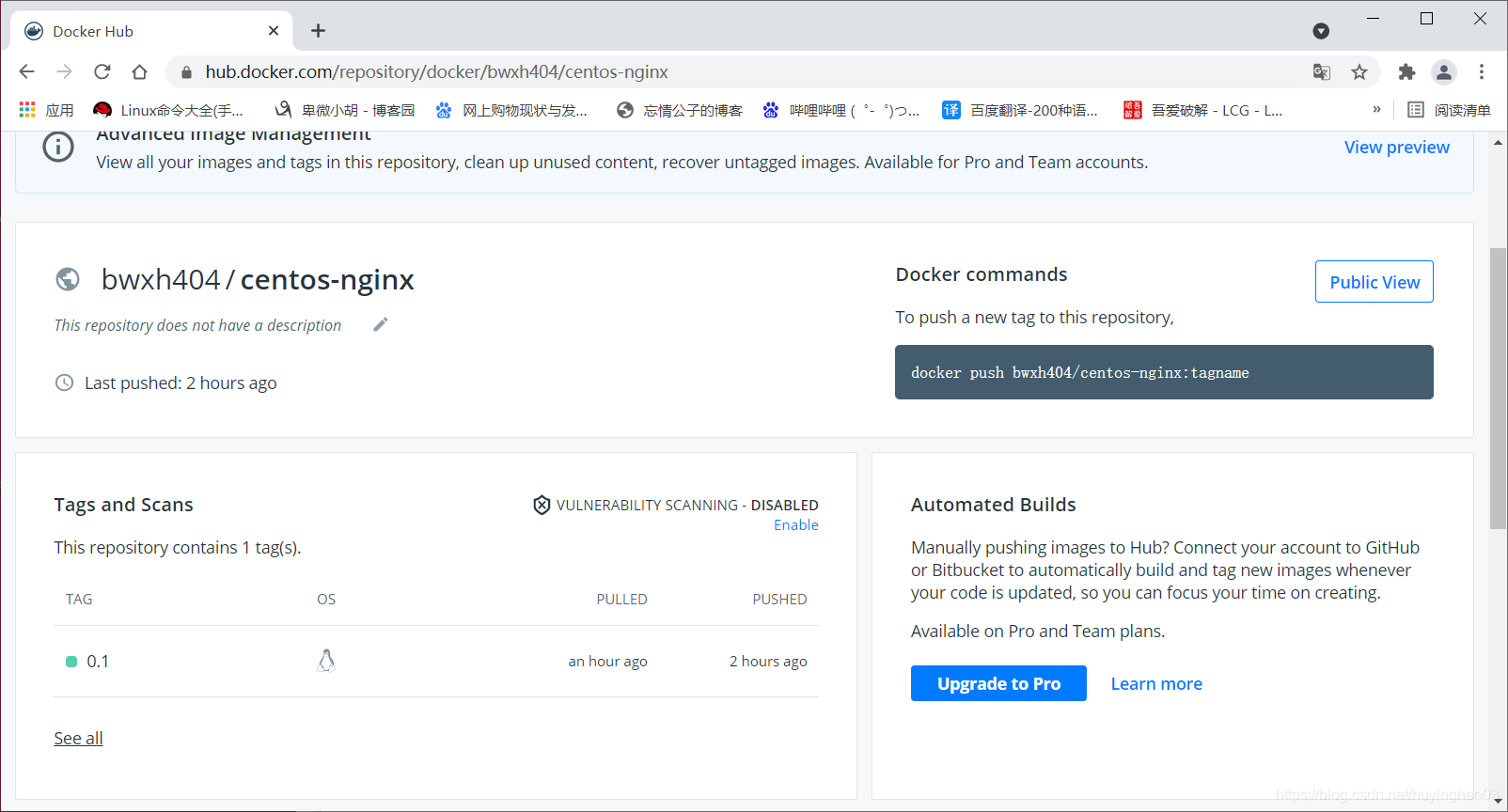This screenshot has width=1508, height=812.
Task: Click the page vertical scrollbar thumb
Action: click(x=1498, y=388)
